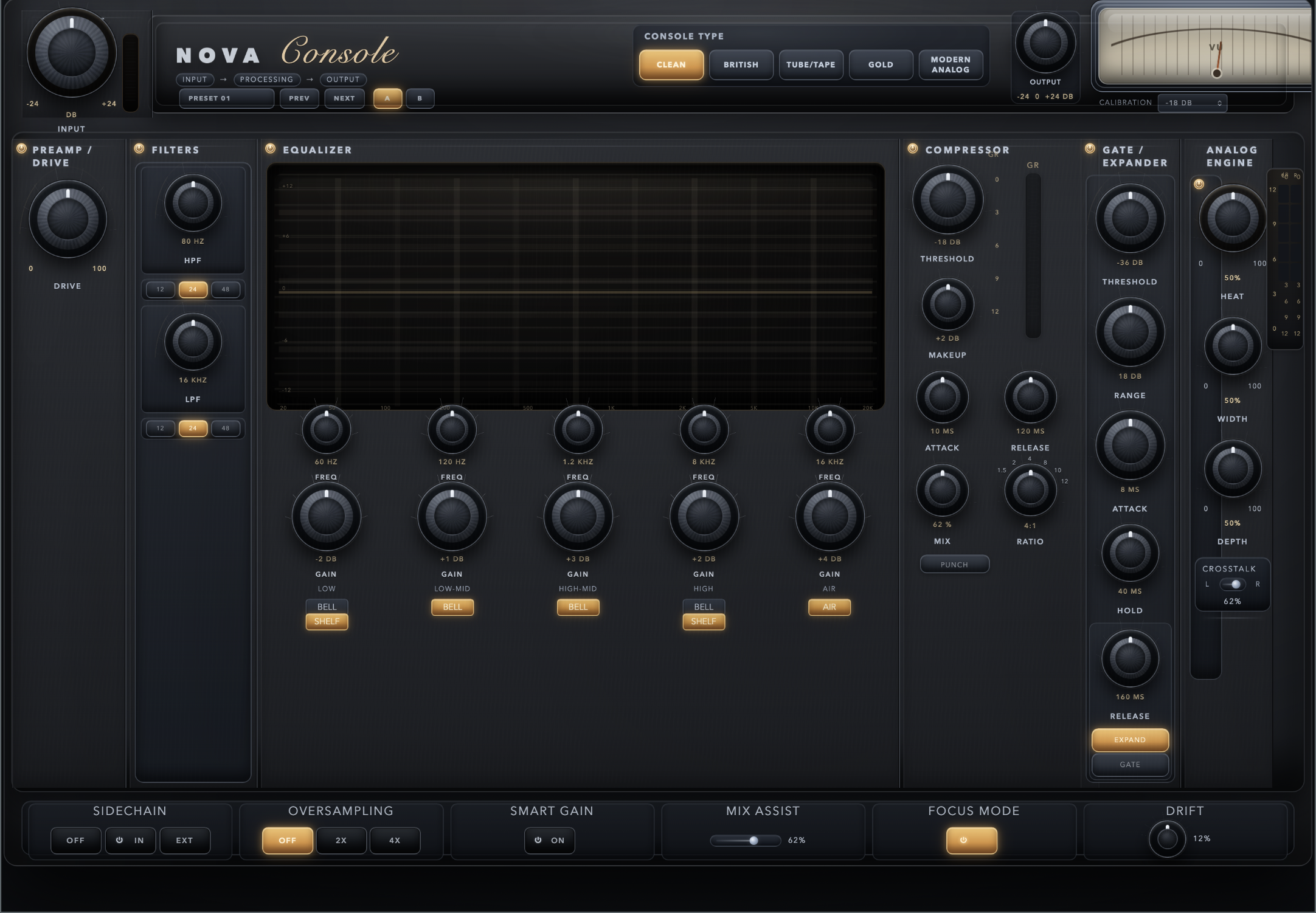Click the Low band 60 Hz frequency knob

(x=326, y=430)
